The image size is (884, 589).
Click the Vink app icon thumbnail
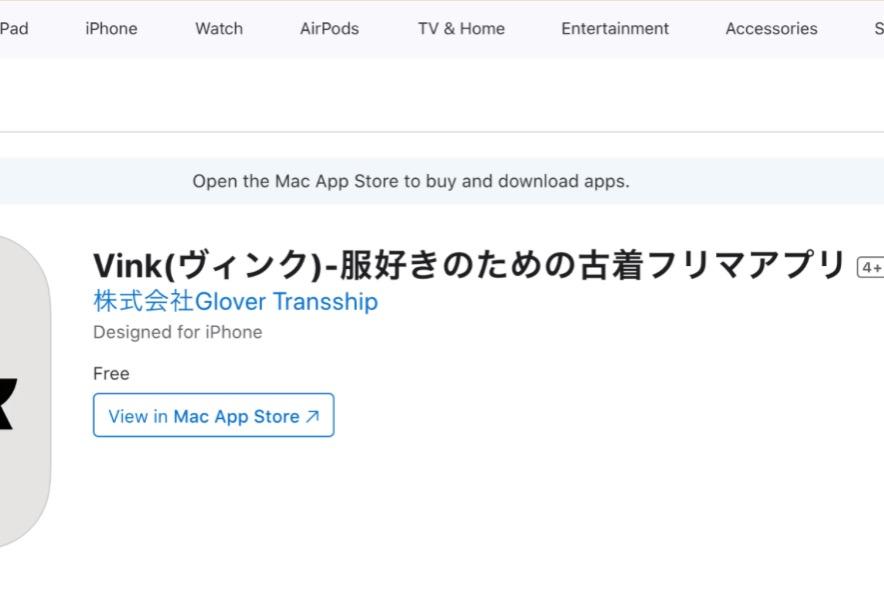[x=23, y=392]
